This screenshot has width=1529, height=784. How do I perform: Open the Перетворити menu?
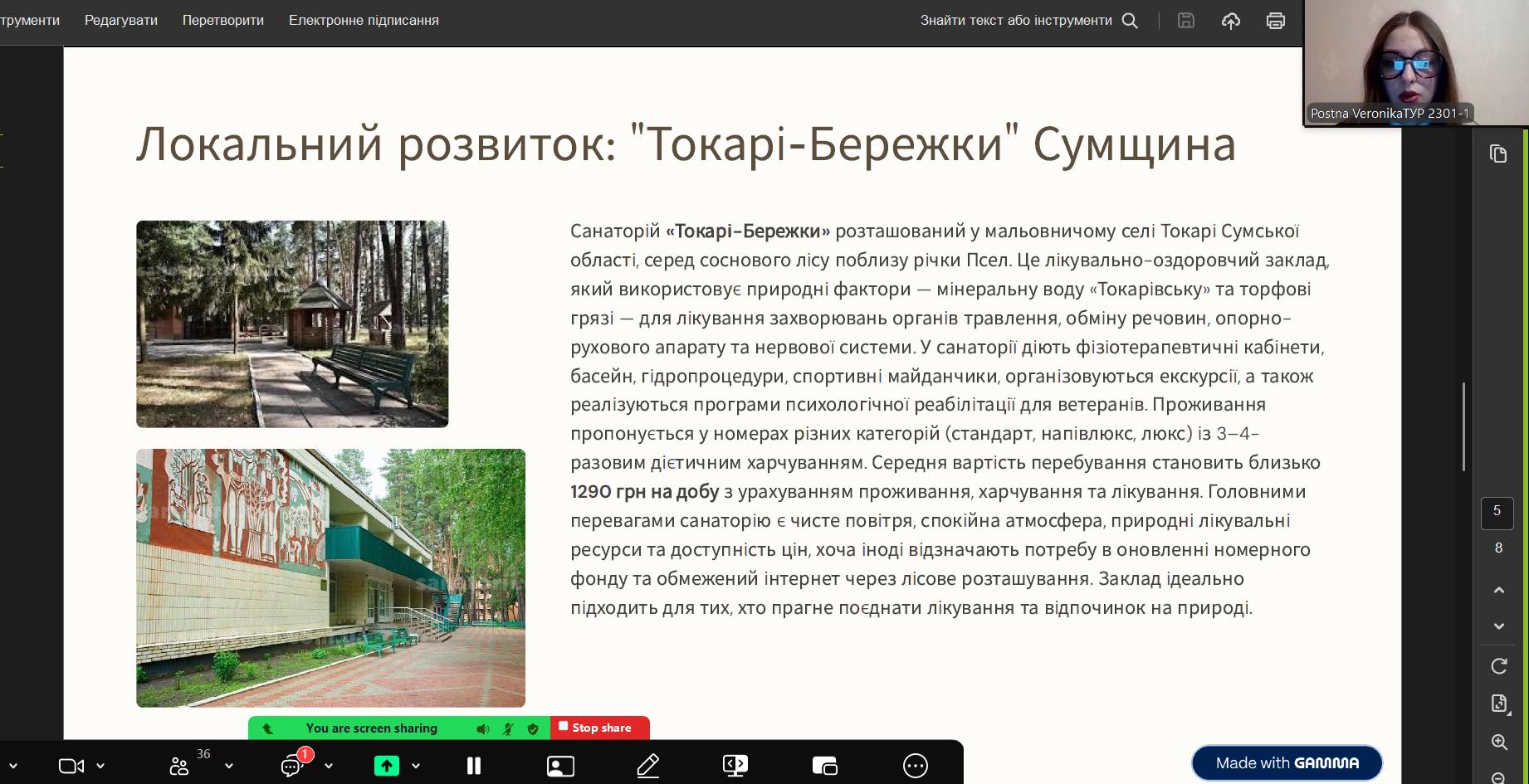(x=223, y=21)
